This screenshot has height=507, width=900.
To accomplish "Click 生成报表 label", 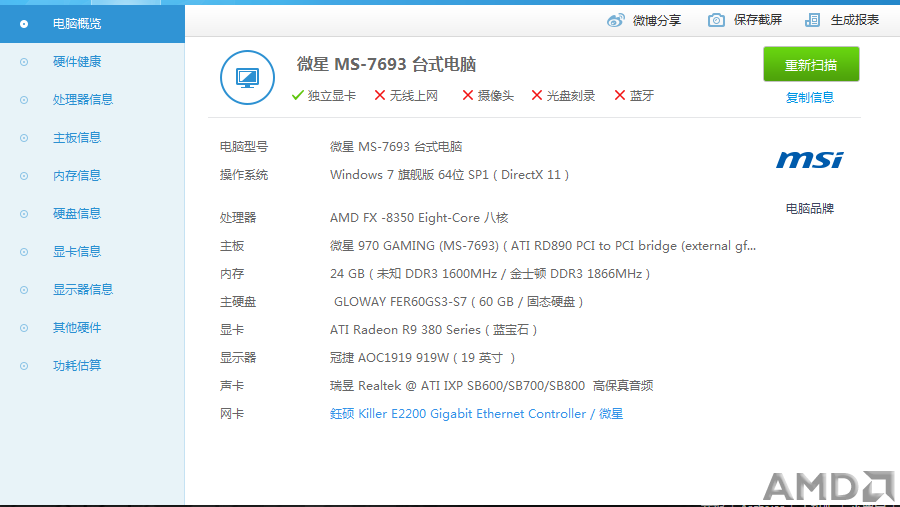I will tap(855, 20).
